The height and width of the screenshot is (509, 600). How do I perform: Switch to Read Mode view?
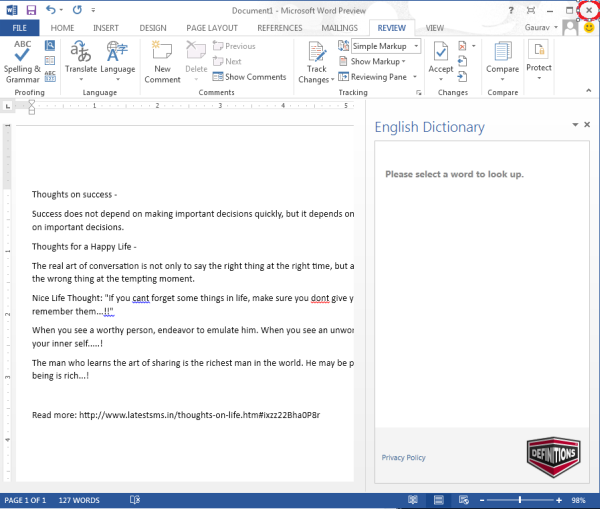point(413,500)
